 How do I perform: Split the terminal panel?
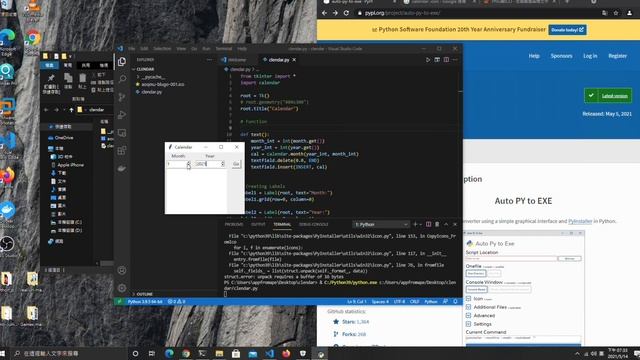tap(428, 224)
